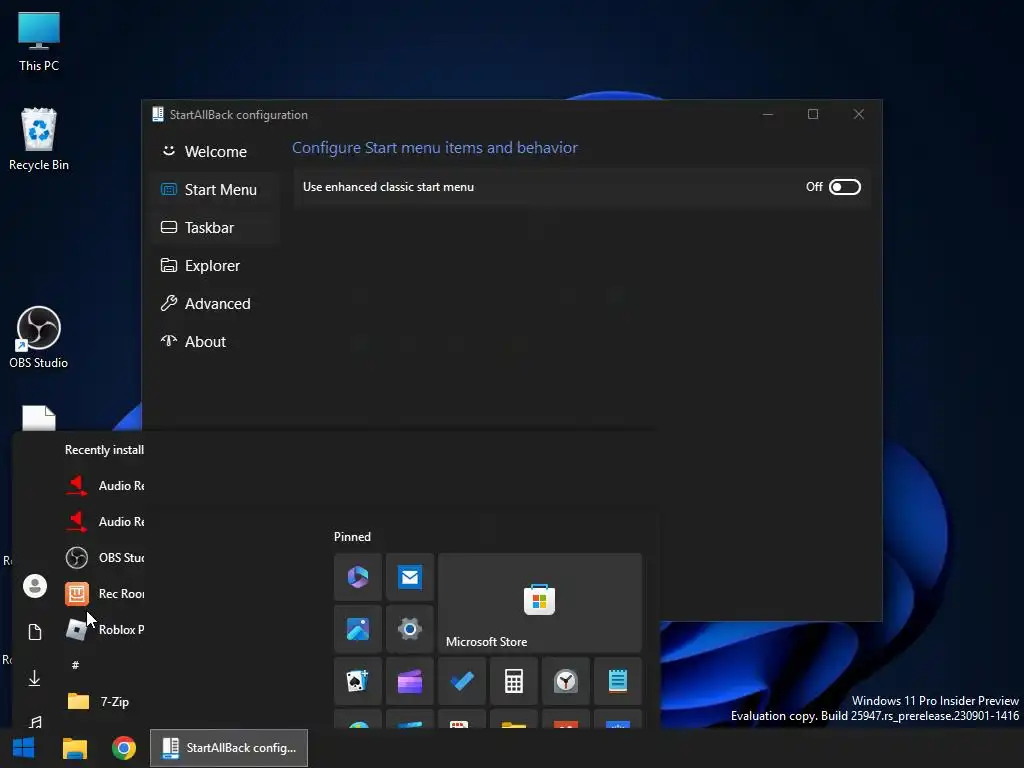This screenshot has width=1024, height=768.
Task: Select the Start Menu section
Action: pos(216,189)
